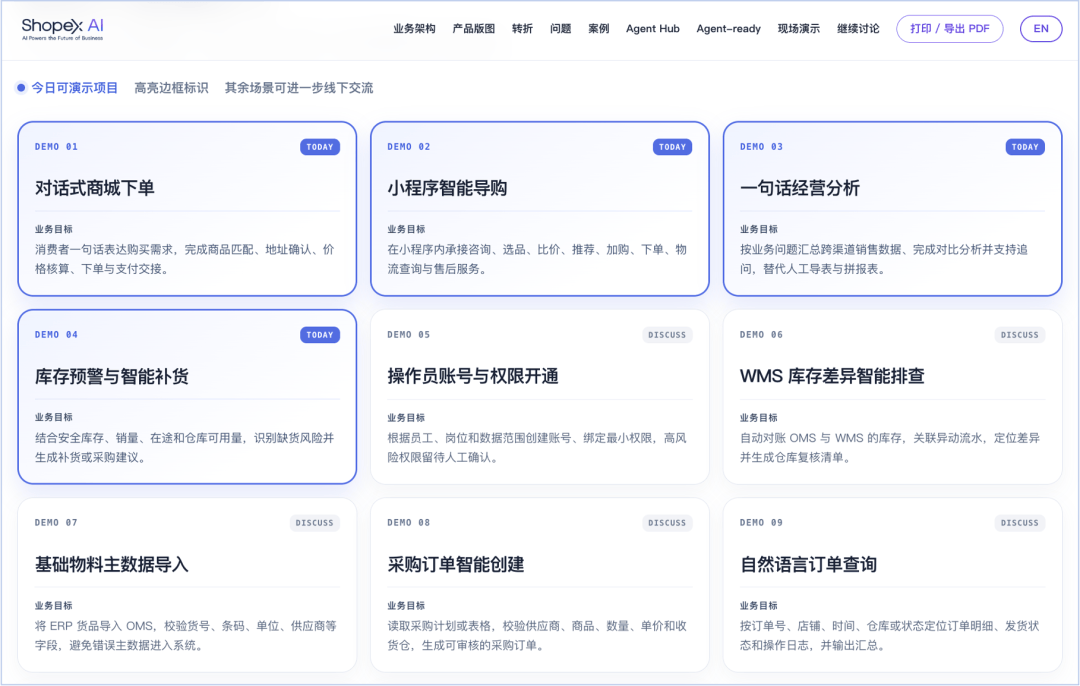
Task: Click the blue dot legend marker
Action: 21,87
